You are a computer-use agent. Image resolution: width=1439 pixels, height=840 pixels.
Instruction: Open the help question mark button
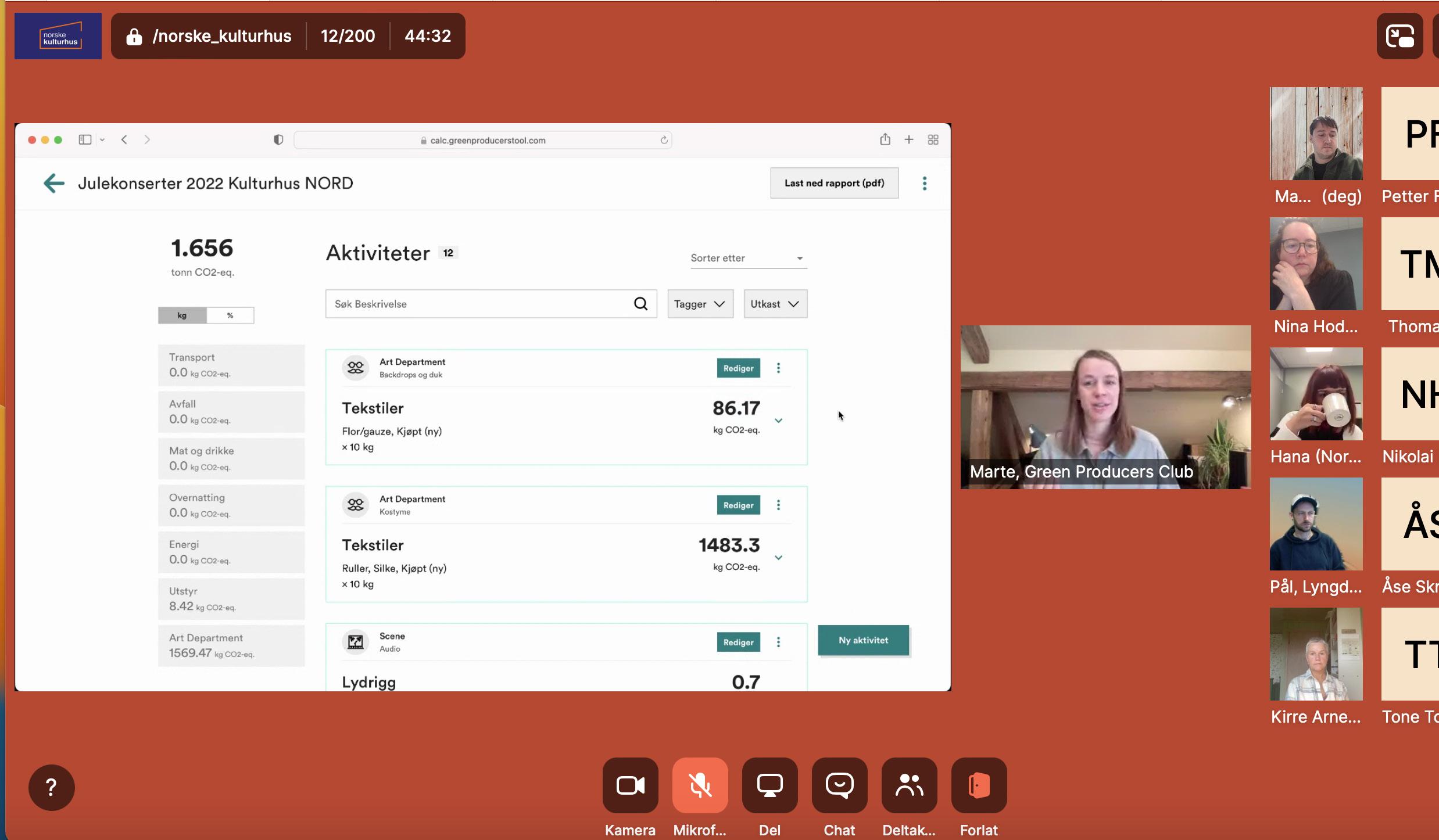click(x=51, y=787)
